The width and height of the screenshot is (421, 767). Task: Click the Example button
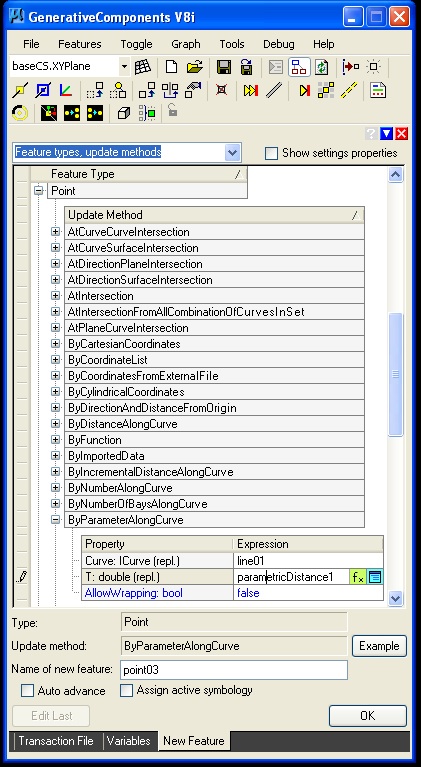[x=379, y=646]
